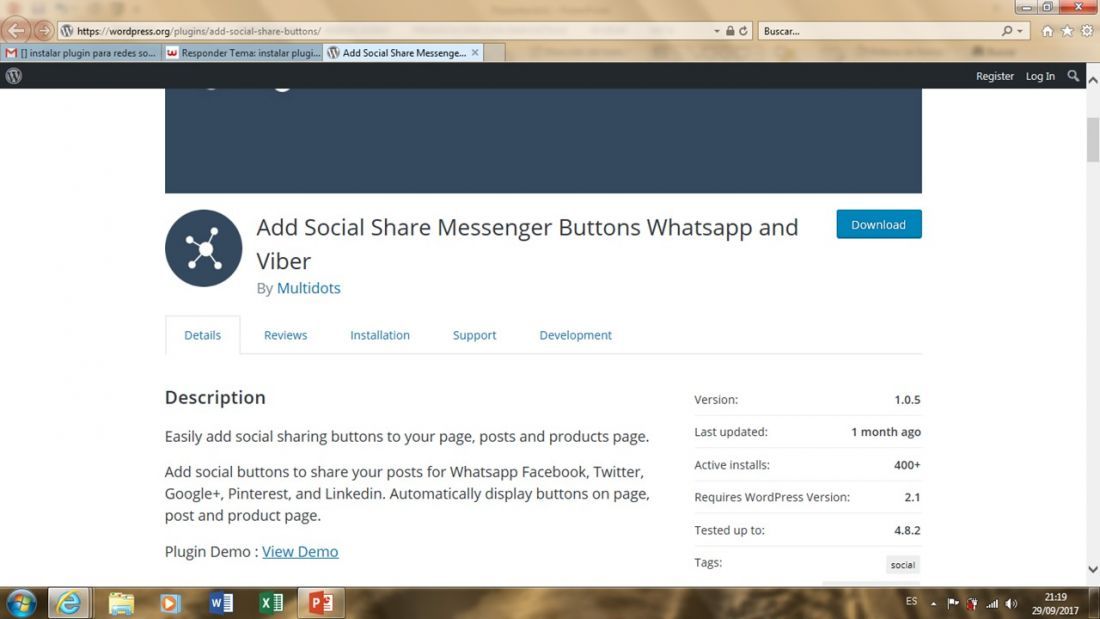The height and width of the screenshot is (619, 1100).
Task: Click the WordPress logo in admin bar
Action: point(13,76)
